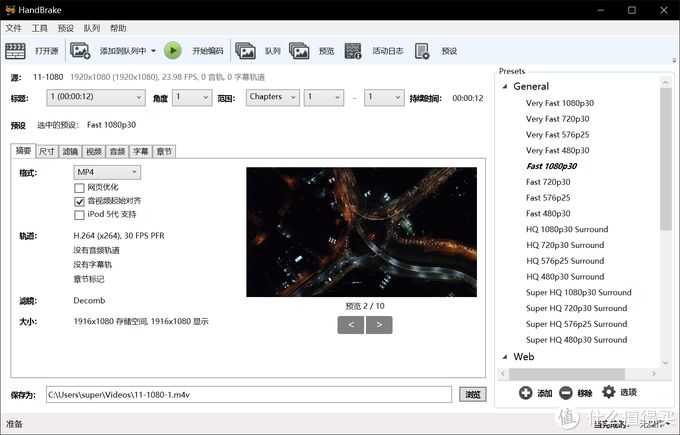Click the plus icon to add preset (添加)

tap(526, 393)
